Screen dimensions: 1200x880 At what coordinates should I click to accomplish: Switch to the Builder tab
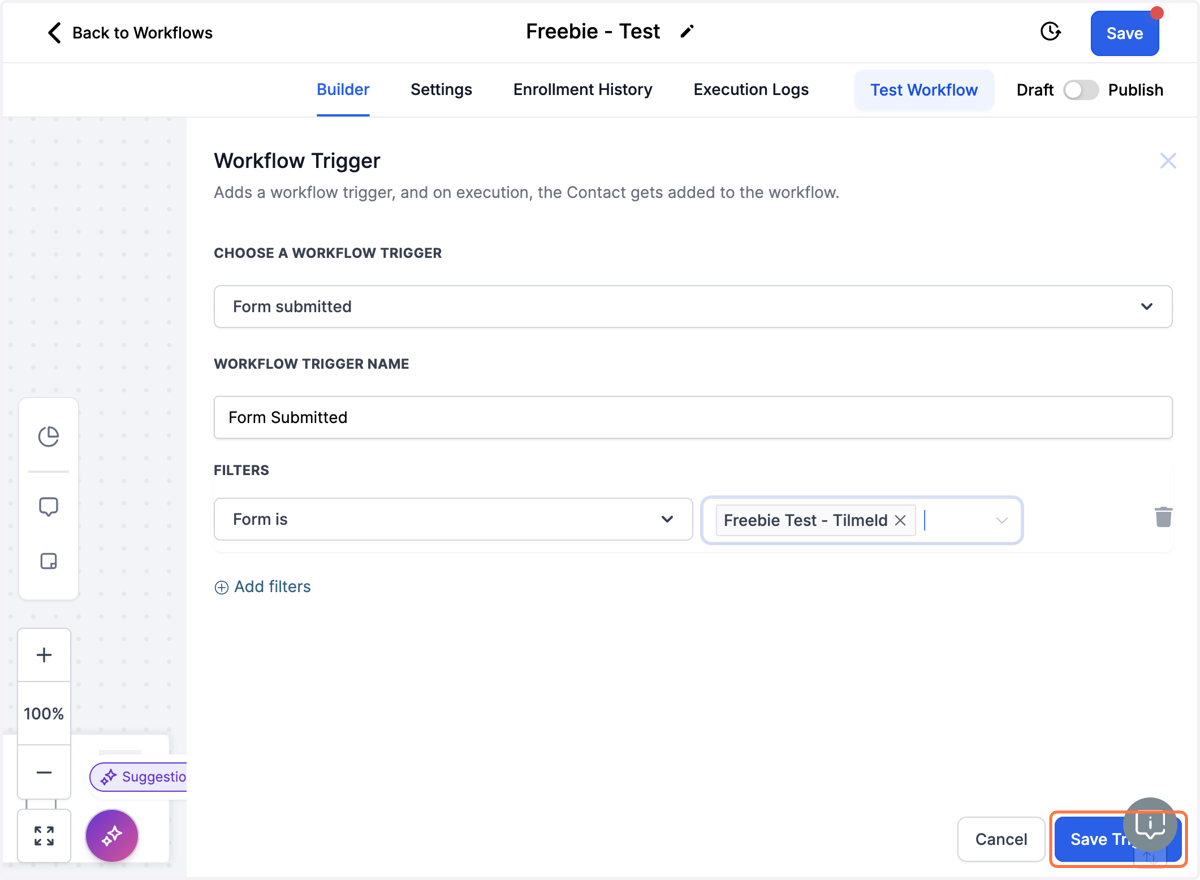343,89
